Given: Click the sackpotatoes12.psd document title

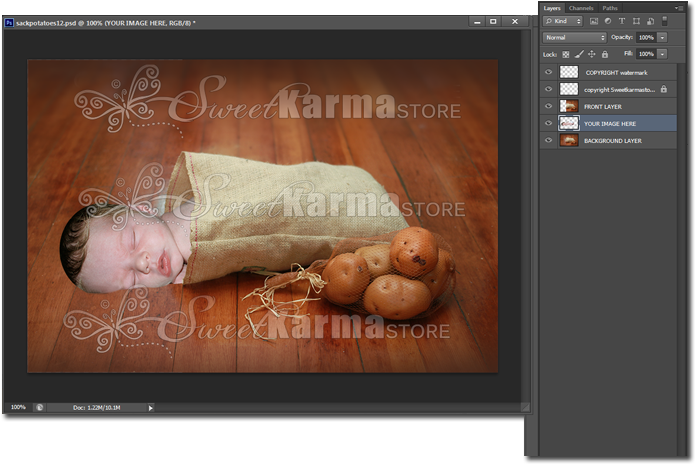Looking at the screenshot, I should click(105, 23).
